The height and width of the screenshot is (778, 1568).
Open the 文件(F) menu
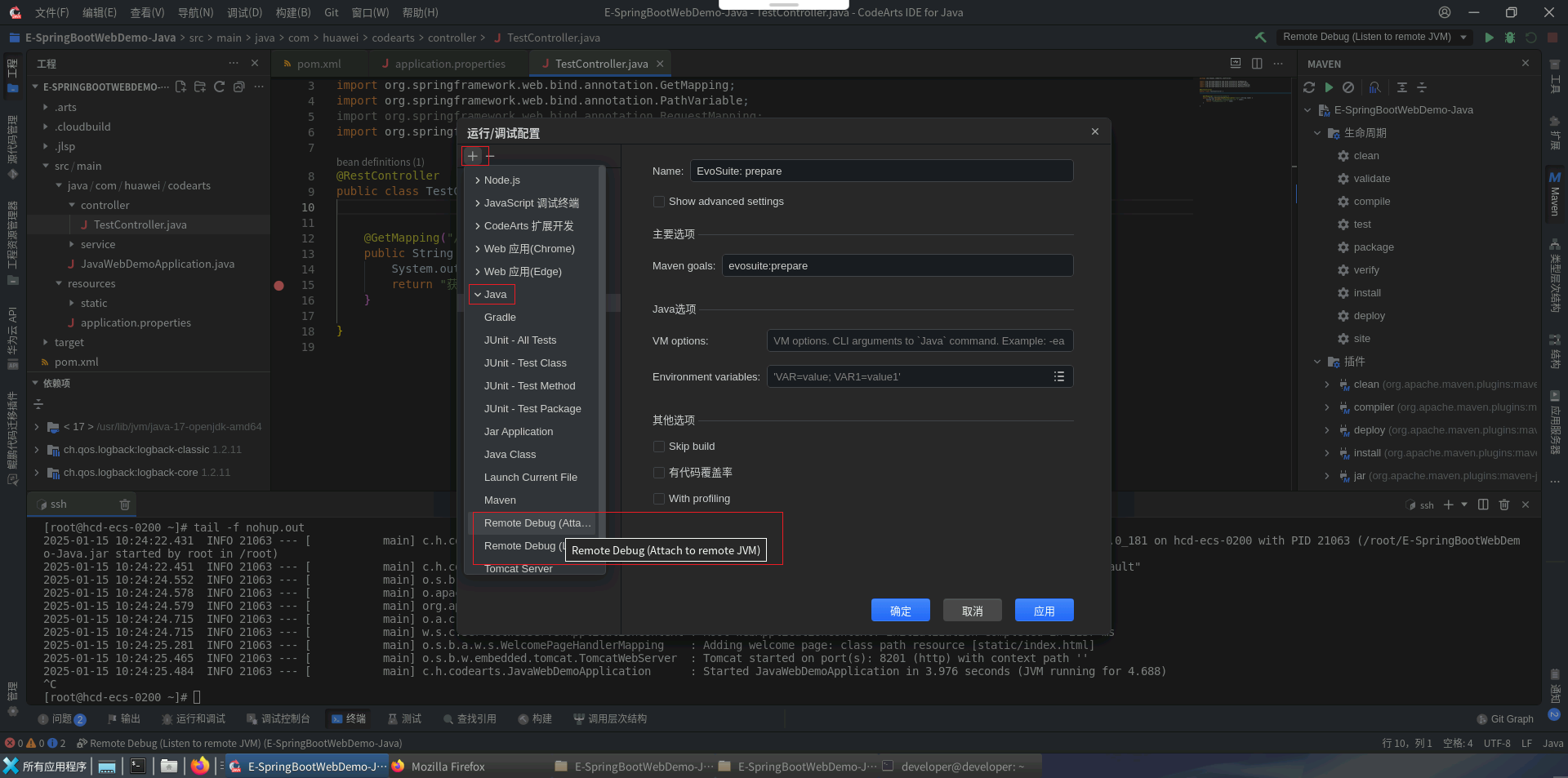pyautogui.click(x=52, y=12)
